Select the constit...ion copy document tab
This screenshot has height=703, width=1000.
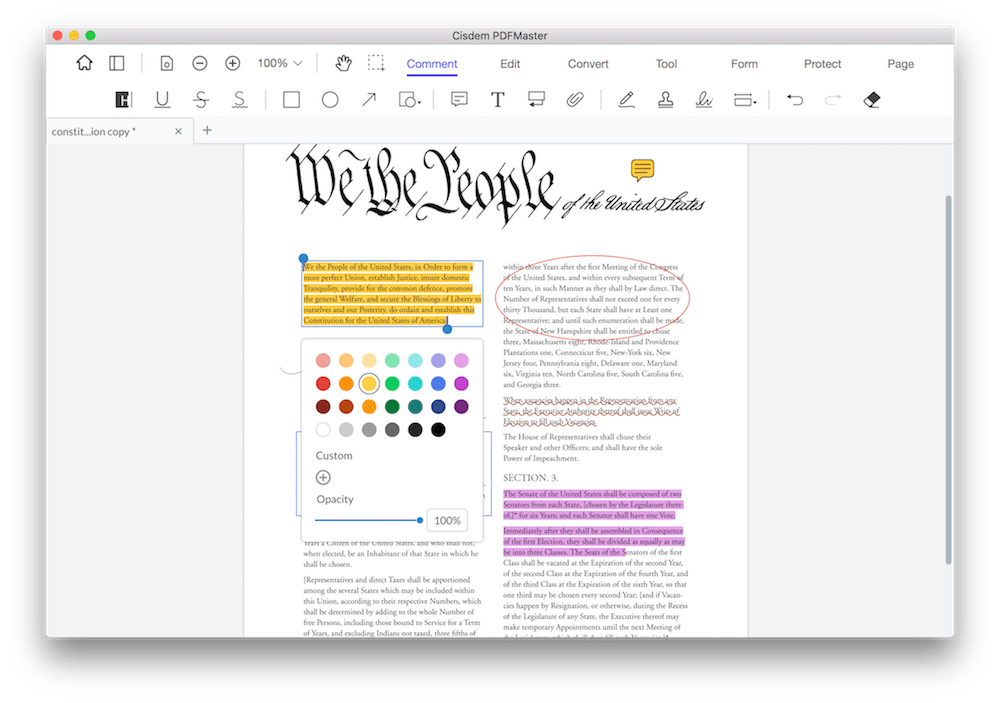point(120,131)
